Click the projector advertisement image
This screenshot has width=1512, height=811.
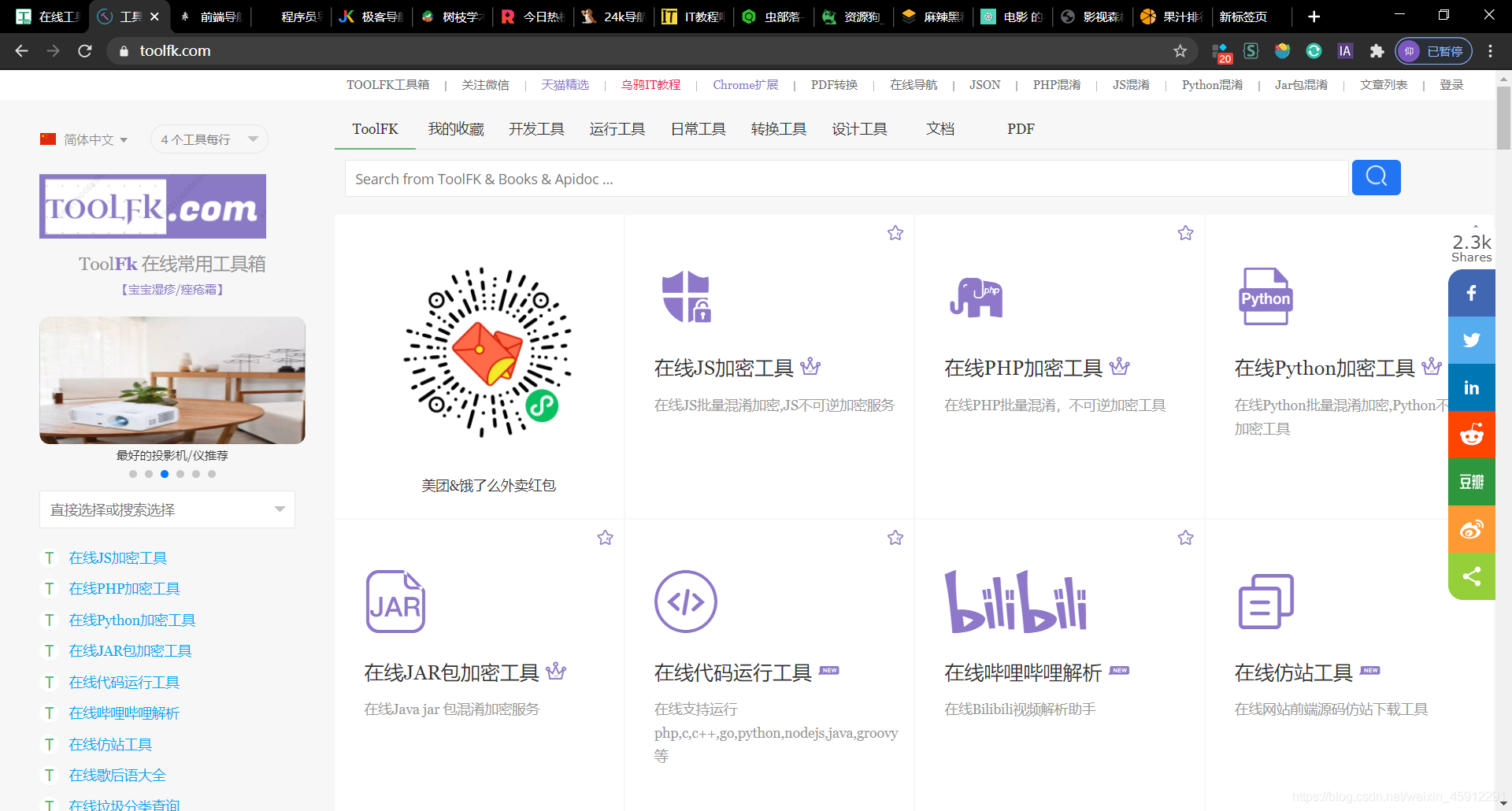[172, 380]
